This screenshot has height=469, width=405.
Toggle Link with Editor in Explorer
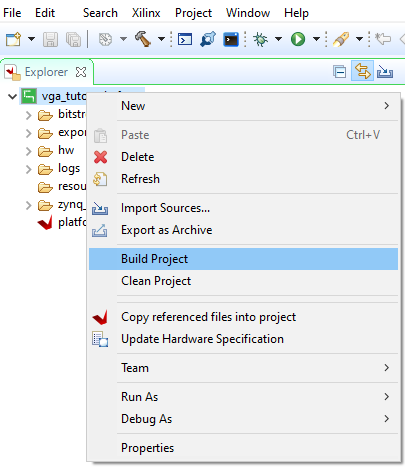(x=362, y=71)
